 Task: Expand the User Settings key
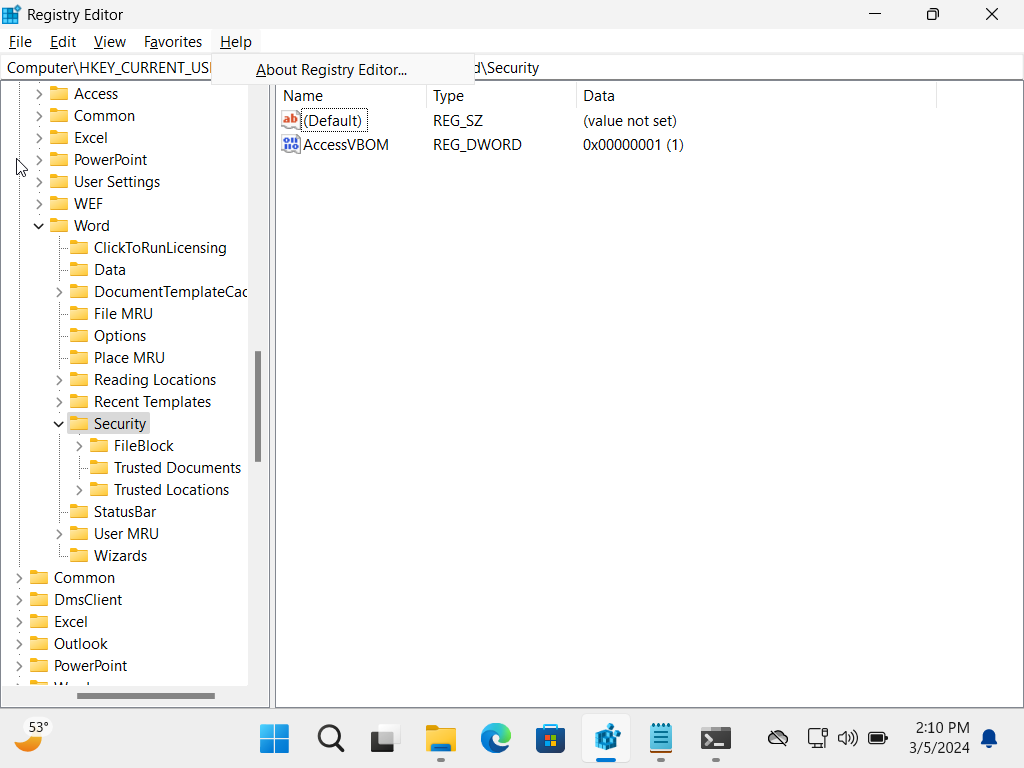tap(39, 182)
